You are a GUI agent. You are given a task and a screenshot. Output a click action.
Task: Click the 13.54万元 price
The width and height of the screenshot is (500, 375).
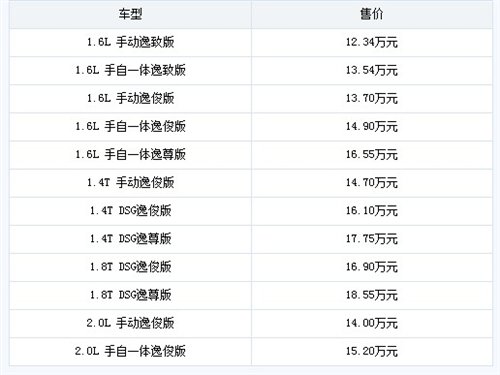pos(372,70)
